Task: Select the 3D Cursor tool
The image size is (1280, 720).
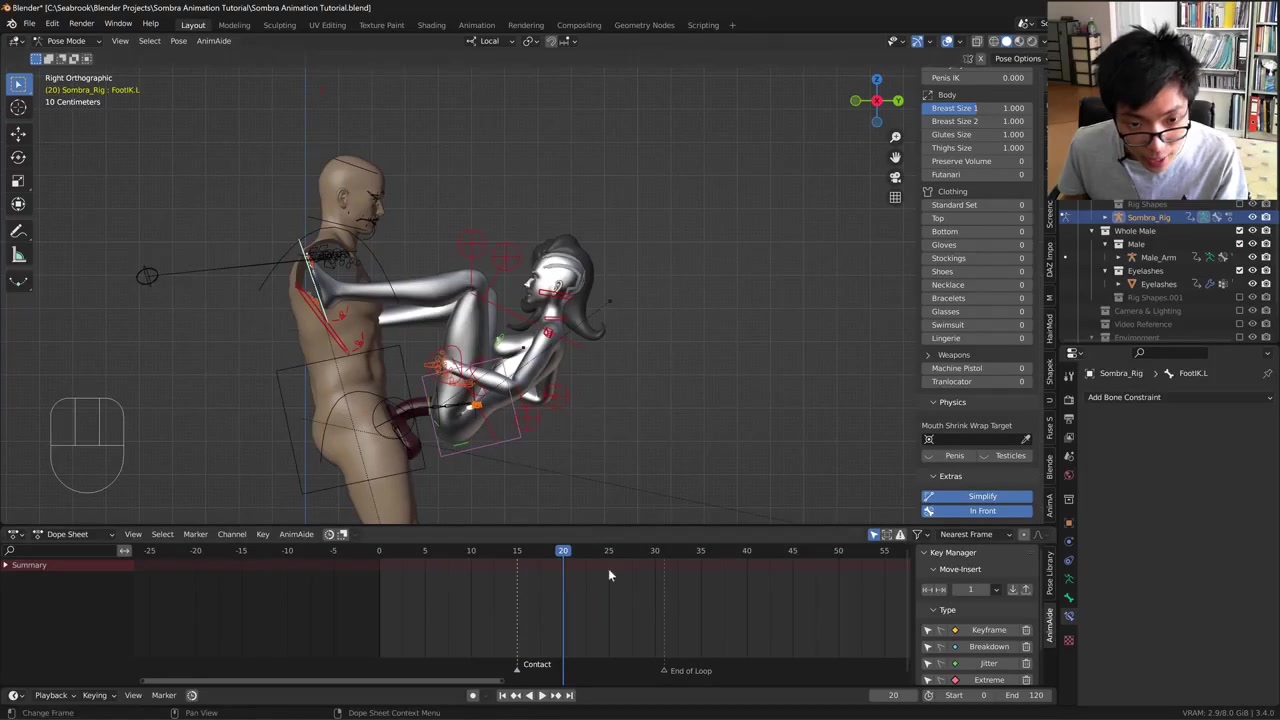Action: click(18, 108)
